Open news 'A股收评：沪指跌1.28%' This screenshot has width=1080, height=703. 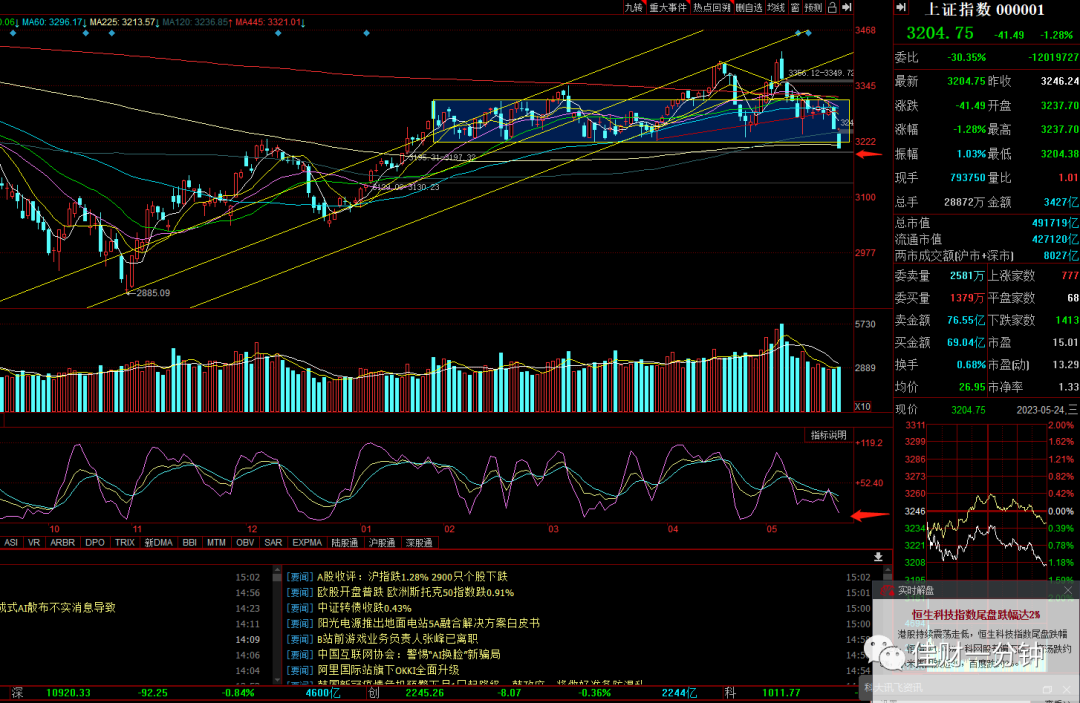(412, 576)
